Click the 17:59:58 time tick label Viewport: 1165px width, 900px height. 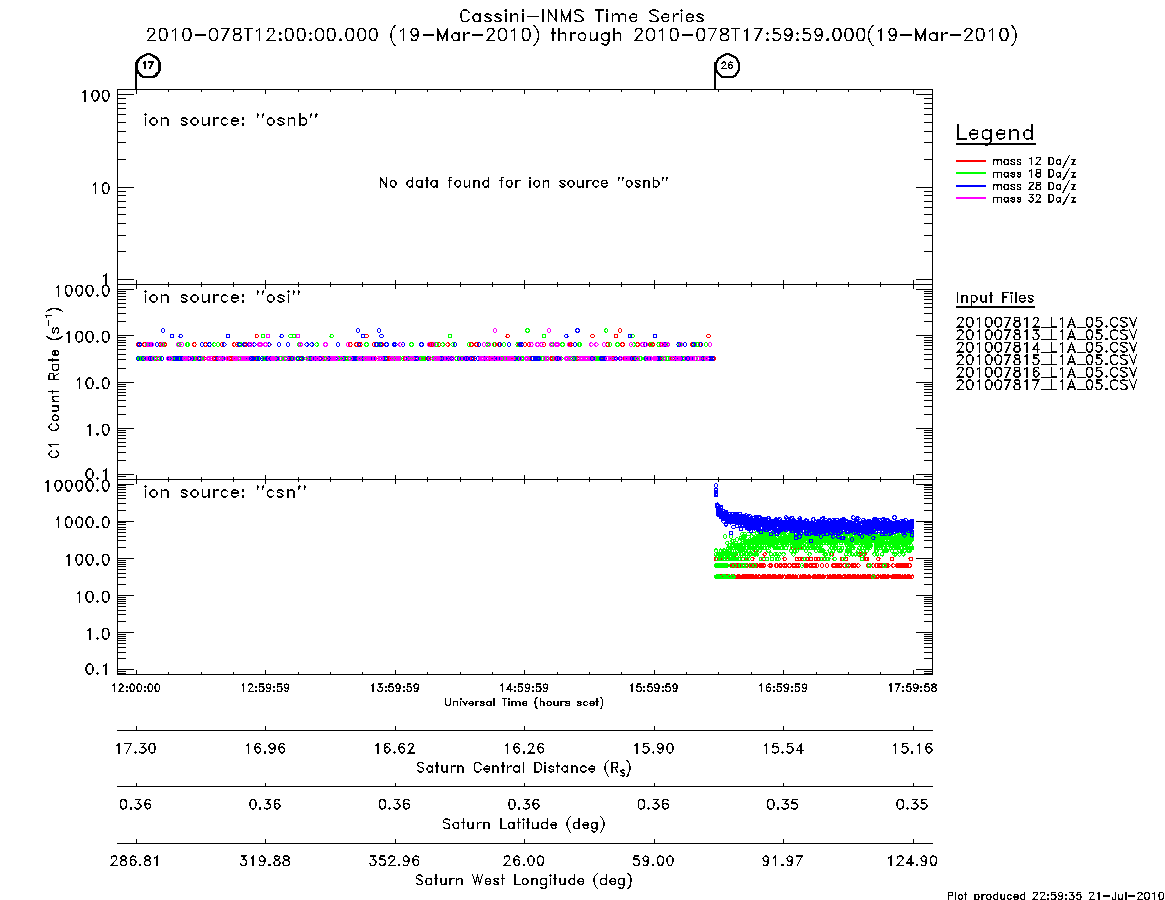pyautogui.click(x=912, y=688)
